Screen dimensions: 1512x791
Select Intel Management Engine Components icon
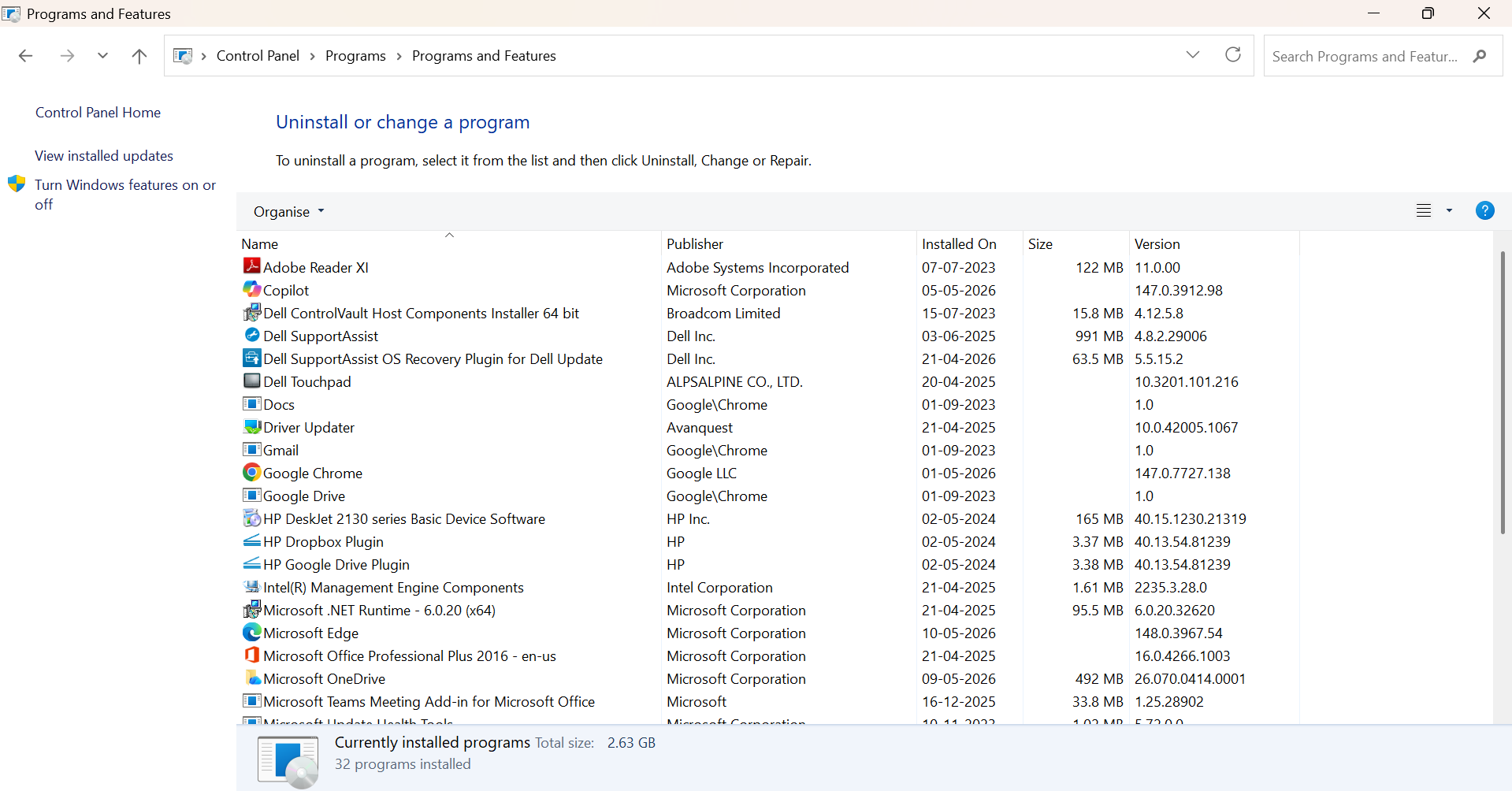[251, 586]
